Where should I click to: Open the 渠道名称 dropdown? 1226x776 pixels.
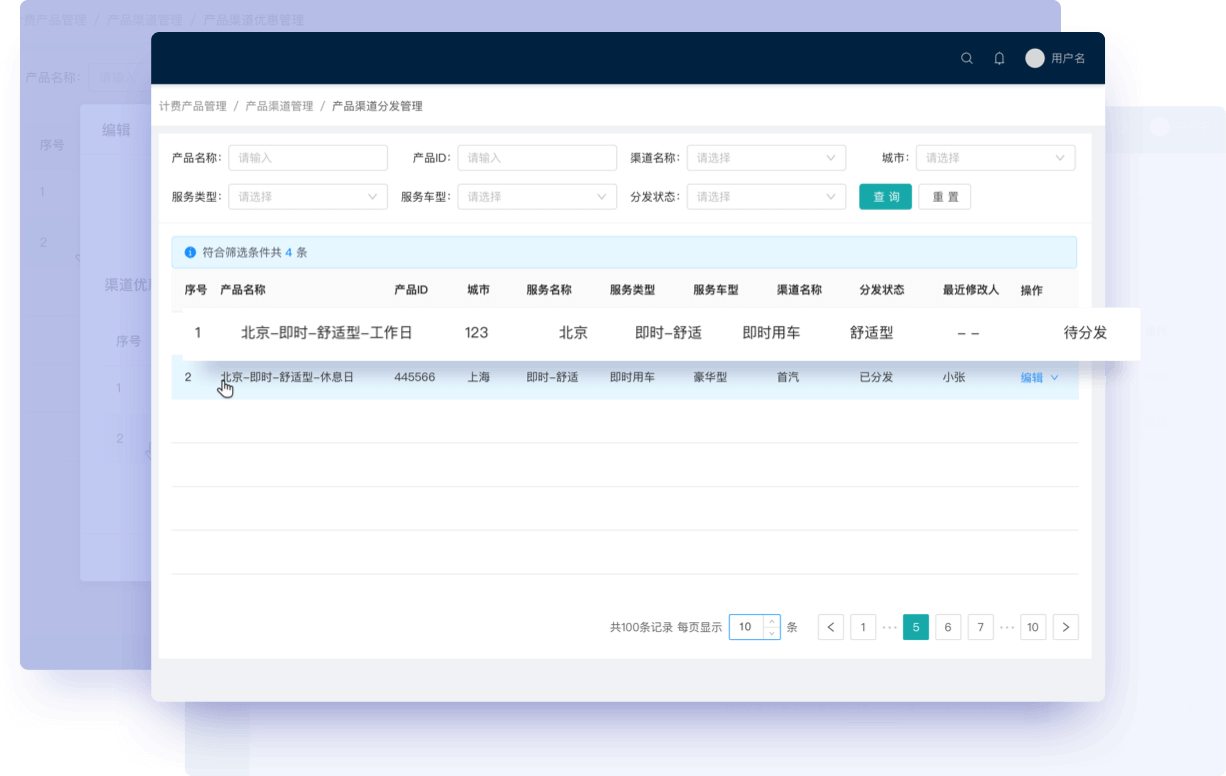tap(766, 158)
